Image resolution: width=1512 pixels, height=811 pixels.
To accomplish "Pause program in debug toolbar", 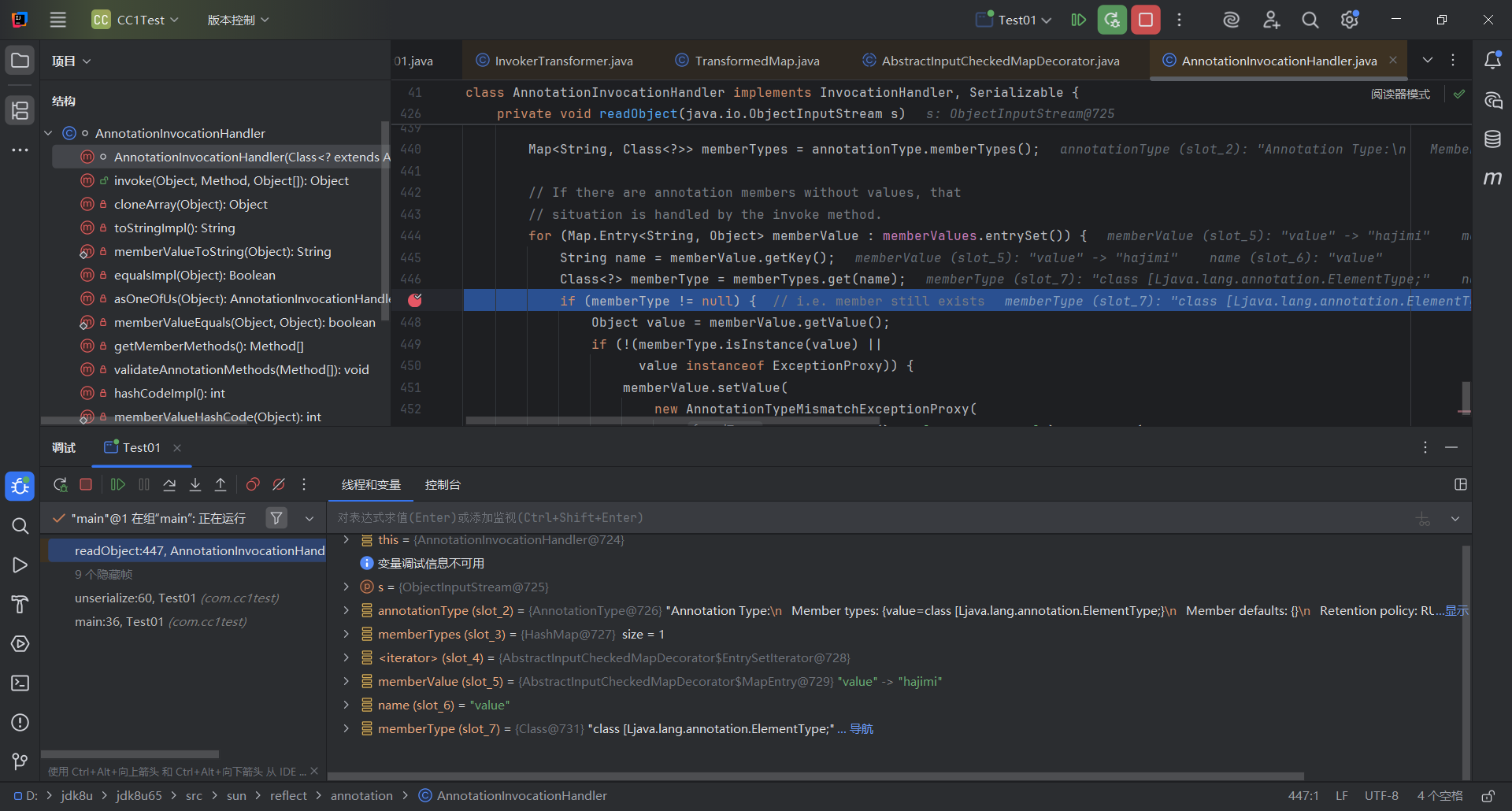I will pyautogui.click(x=144, y=484).
